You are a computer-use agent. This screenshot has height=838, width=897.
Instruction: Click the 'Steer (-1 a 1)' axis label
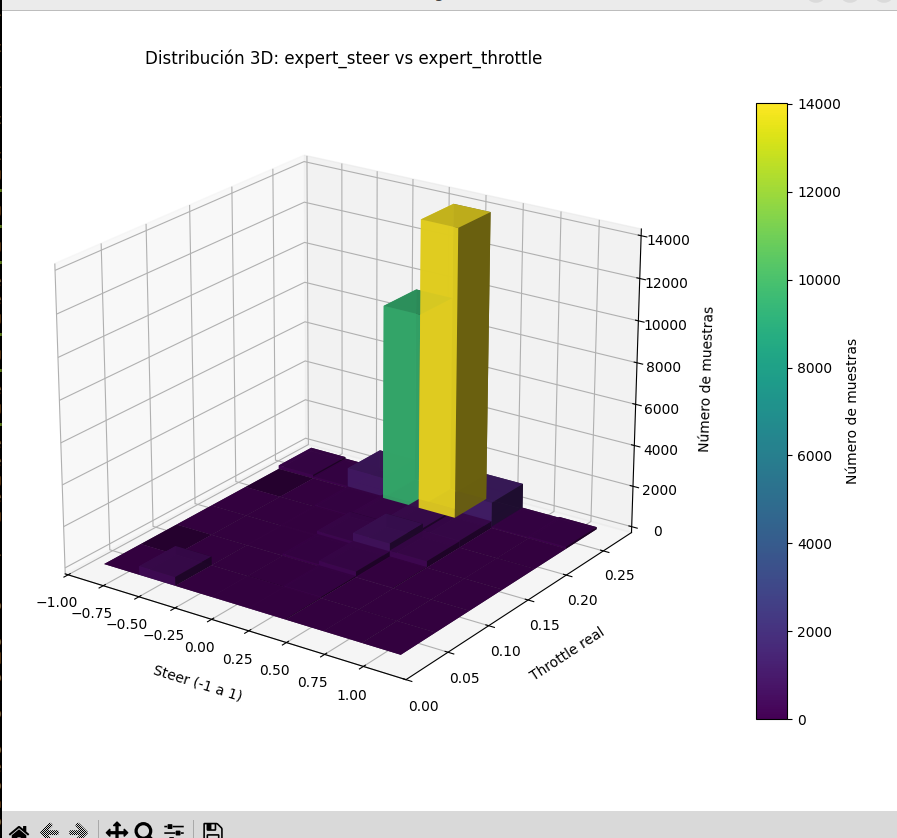(x=197, y=682)
